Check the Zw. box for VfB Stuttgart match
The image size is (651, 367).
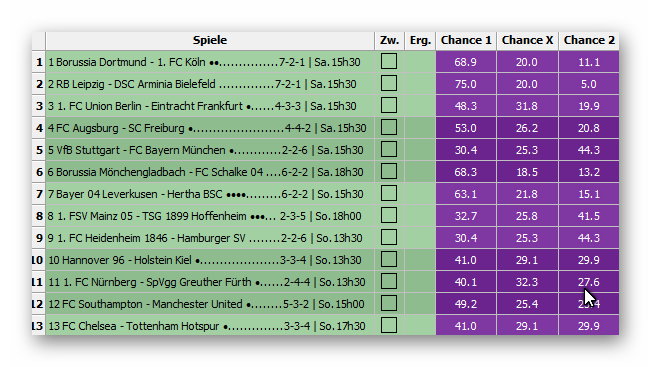coord(389,149)
